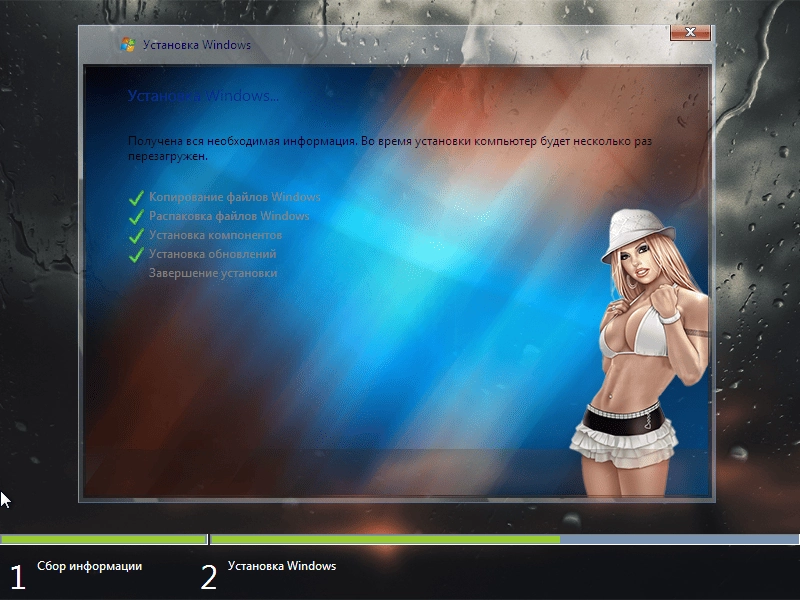Select the 'Завершение установки' step text
This screenshot has height=600, width=800.
[x=213, y=273]
